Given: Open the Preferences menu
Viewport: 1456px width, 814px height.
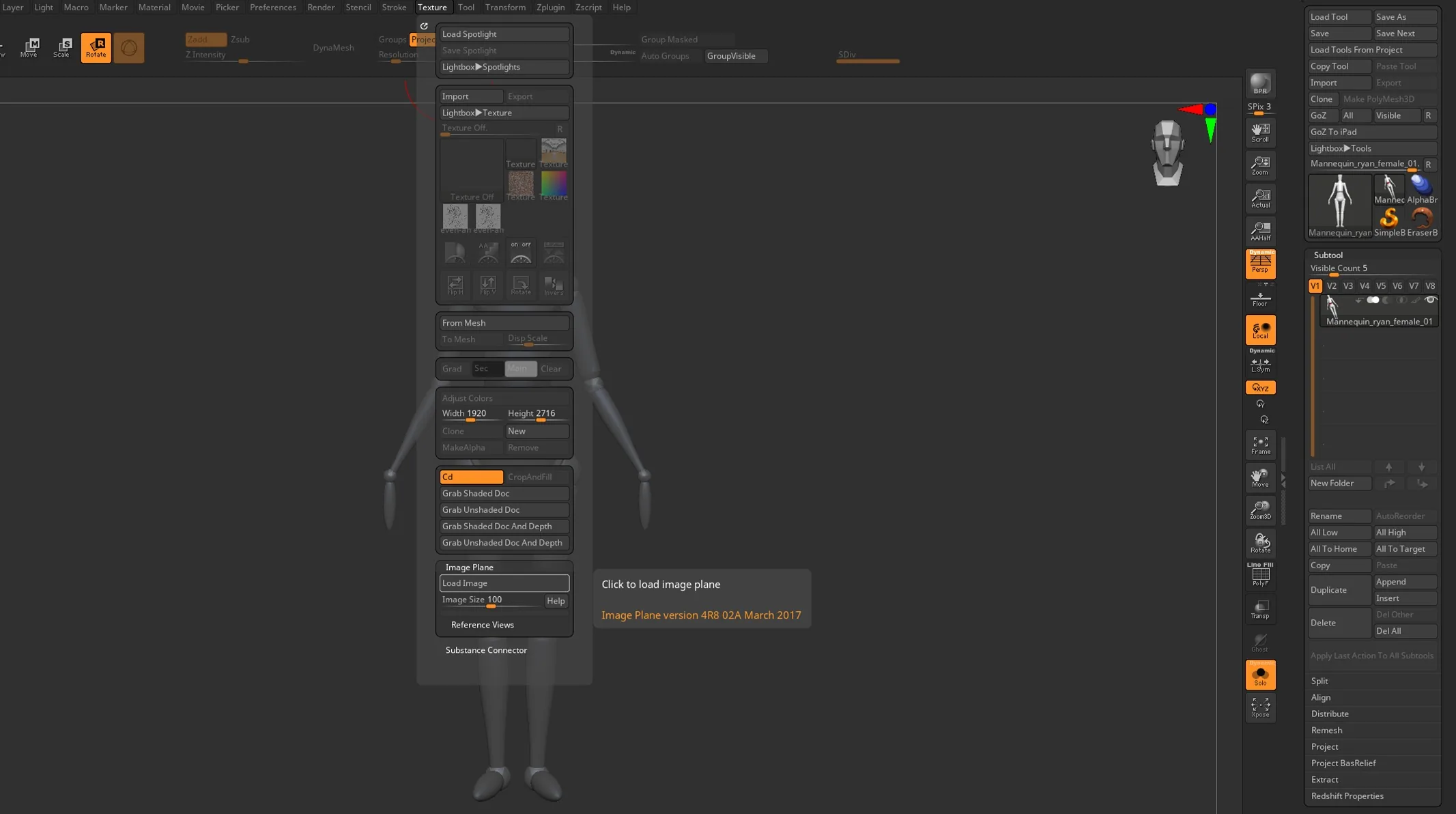Looking at the screenshot, I should pos(273,7).
